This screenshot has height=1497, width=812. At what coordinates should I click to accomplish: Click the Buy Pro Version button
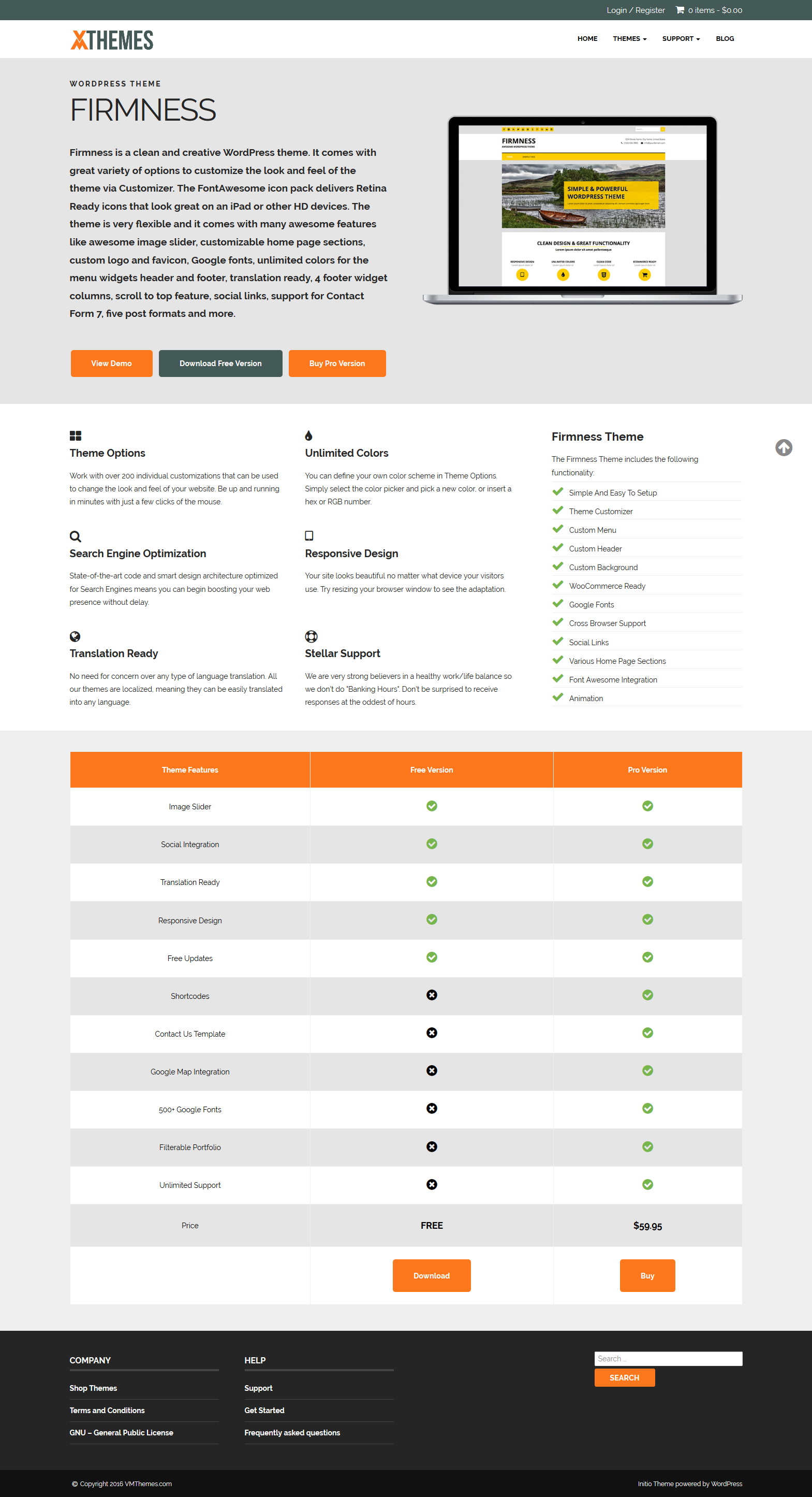tap(337, 363)
